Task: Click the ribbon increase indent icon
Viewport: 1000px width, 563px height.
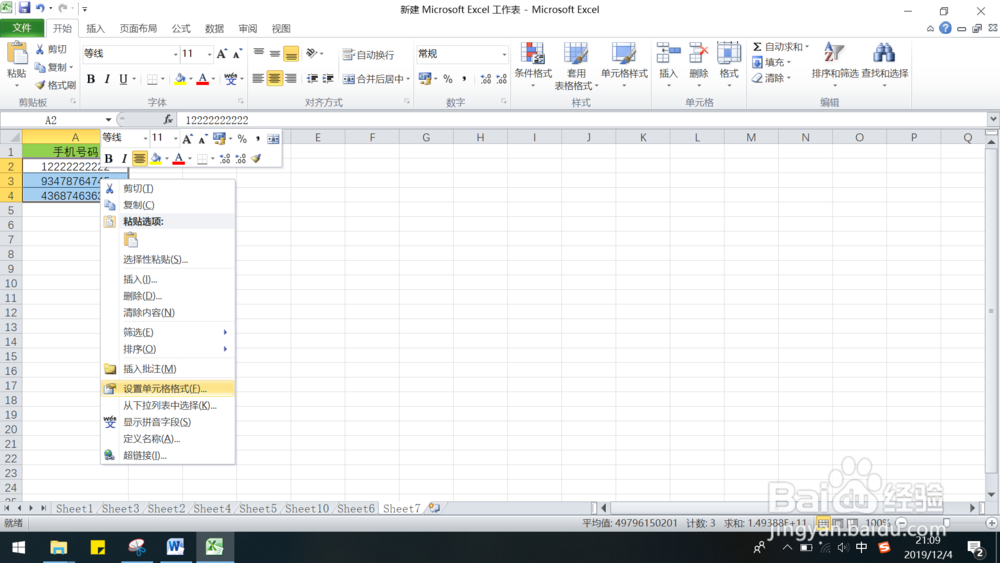Action: tap(328, 78)
